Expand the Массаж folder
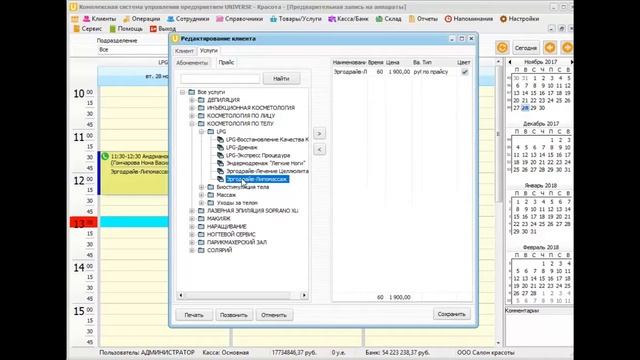The width and height of the screenshot is (640, 360). coord(202,195)
